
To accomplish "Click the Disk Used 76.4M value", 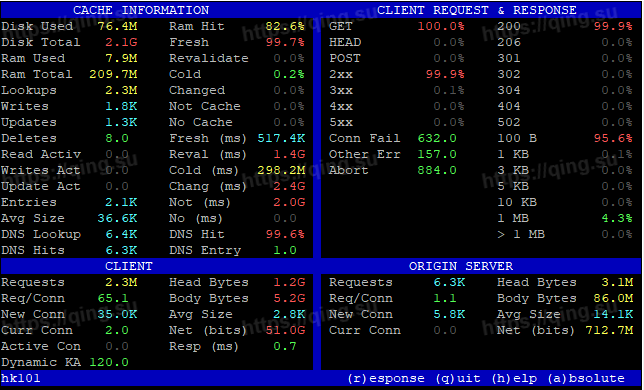I will point(117,26).
